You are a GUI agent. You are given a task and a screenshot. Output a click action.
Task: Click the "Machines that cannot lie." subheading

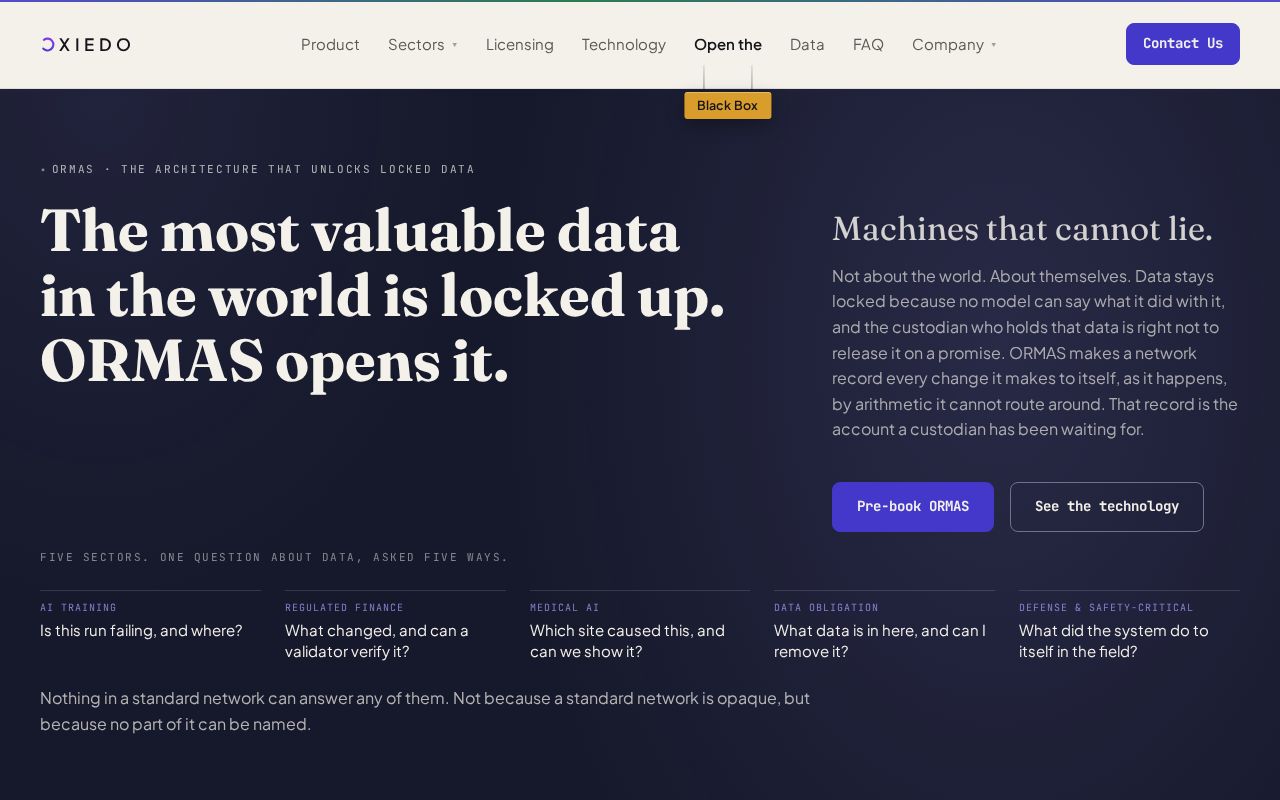pos(1022,229)
